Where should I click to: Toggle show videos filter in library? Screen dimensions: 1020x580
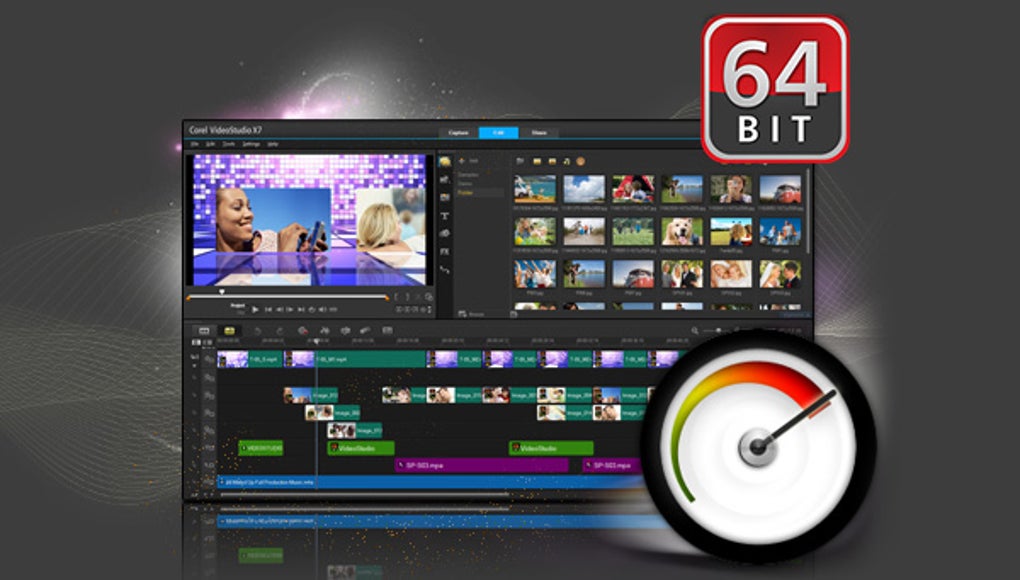point(537,161)
